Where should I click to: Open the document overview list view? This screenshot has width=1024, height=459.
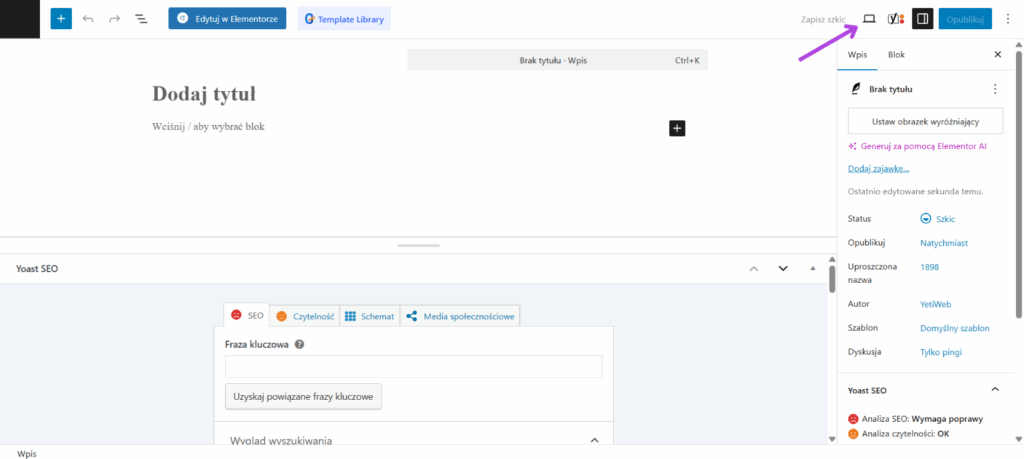click(x=141, y=19)
